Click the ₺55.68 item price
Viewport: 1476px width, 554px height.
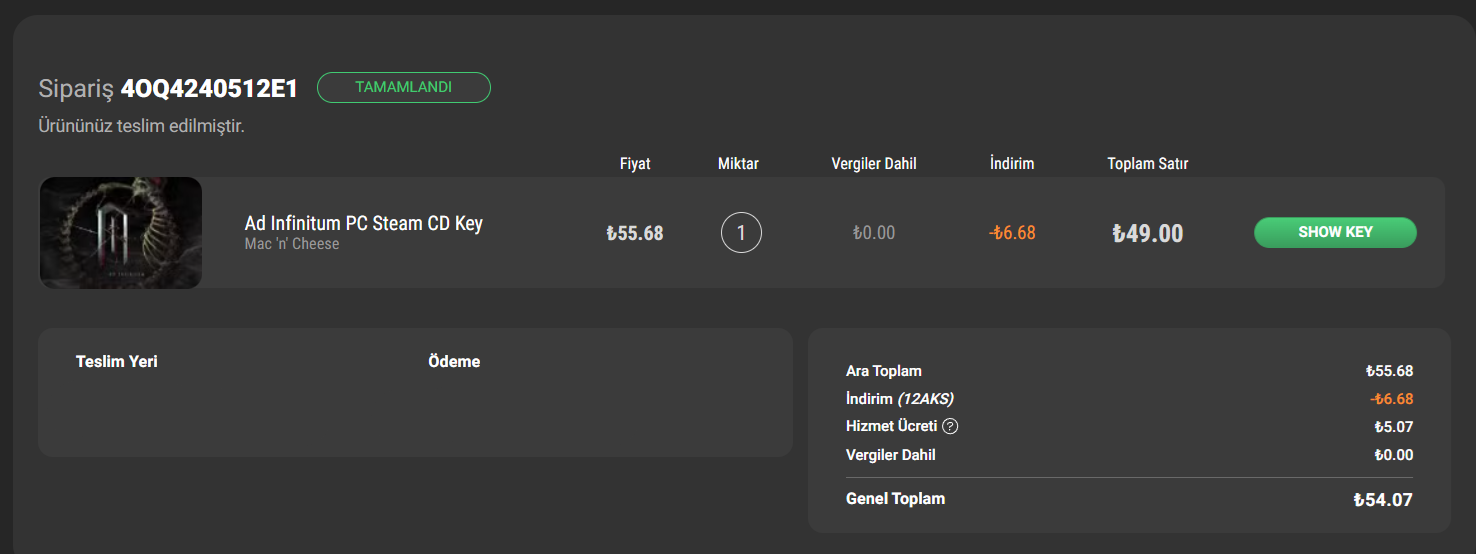tap(635, 233)
